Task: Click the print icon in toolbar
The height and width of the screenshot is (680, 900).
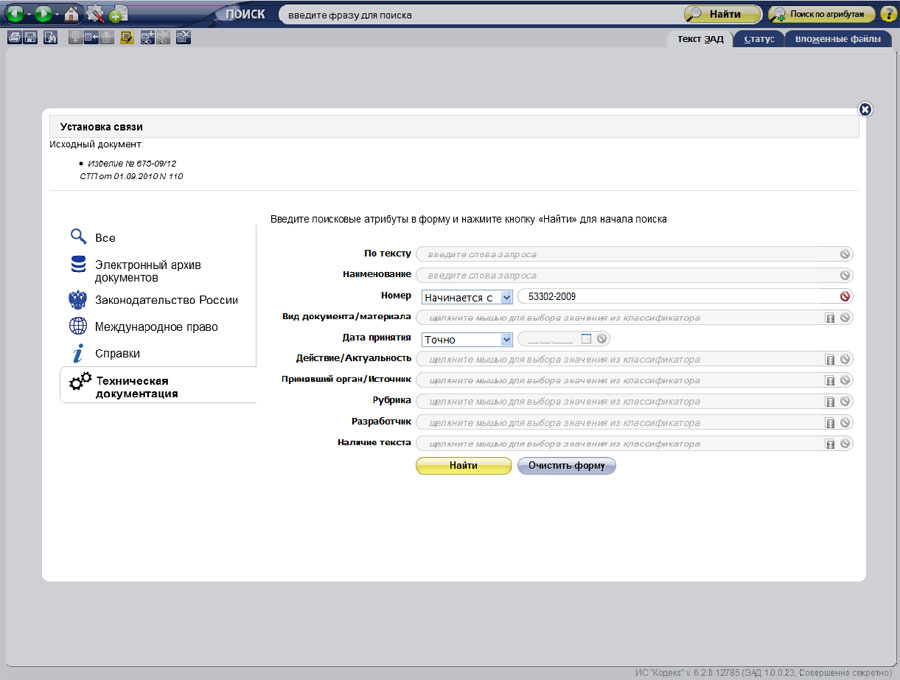Action: [14, 38]
